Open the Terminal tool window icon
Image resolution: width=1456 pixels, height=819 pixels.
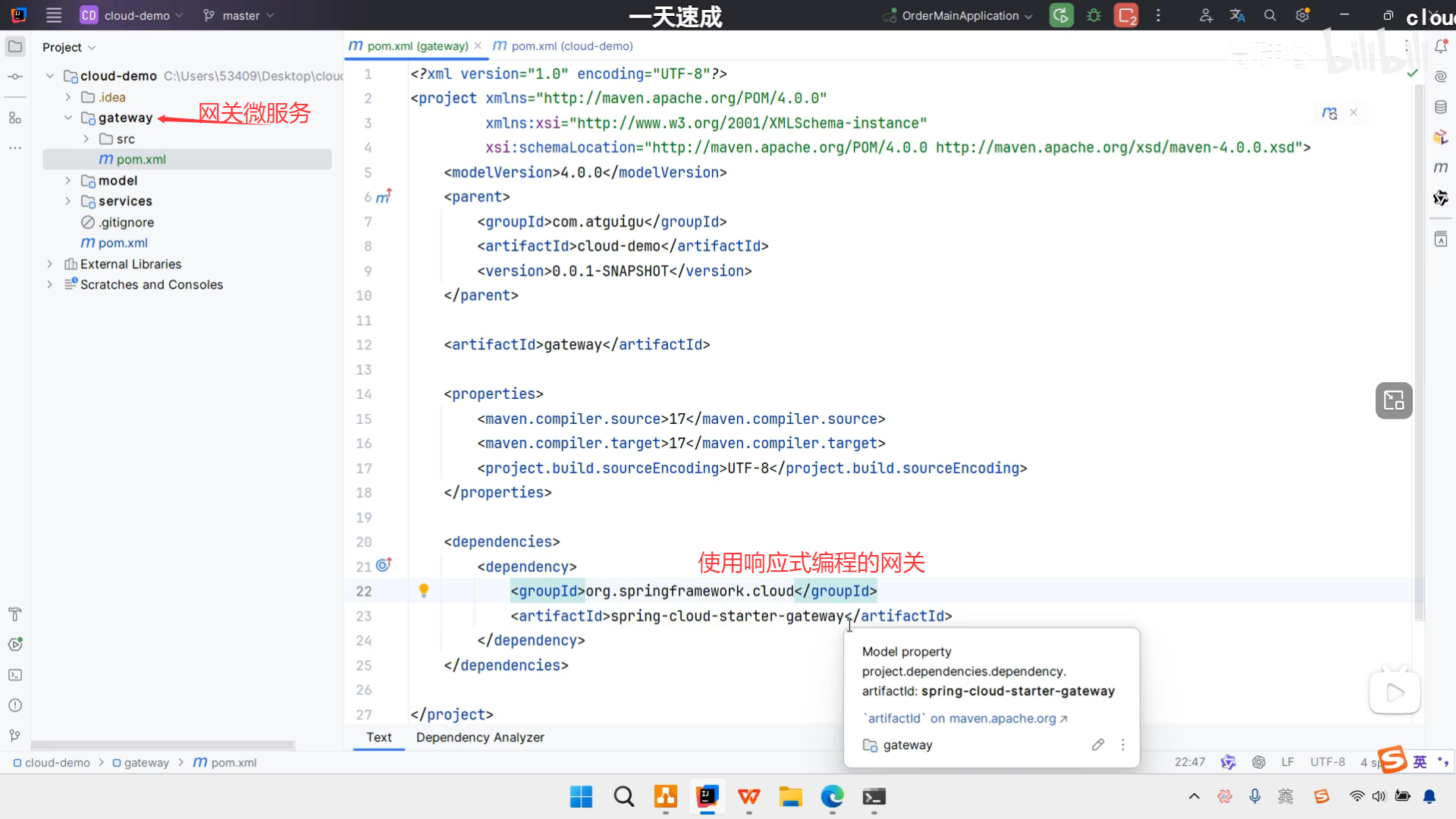pos(15,675)
